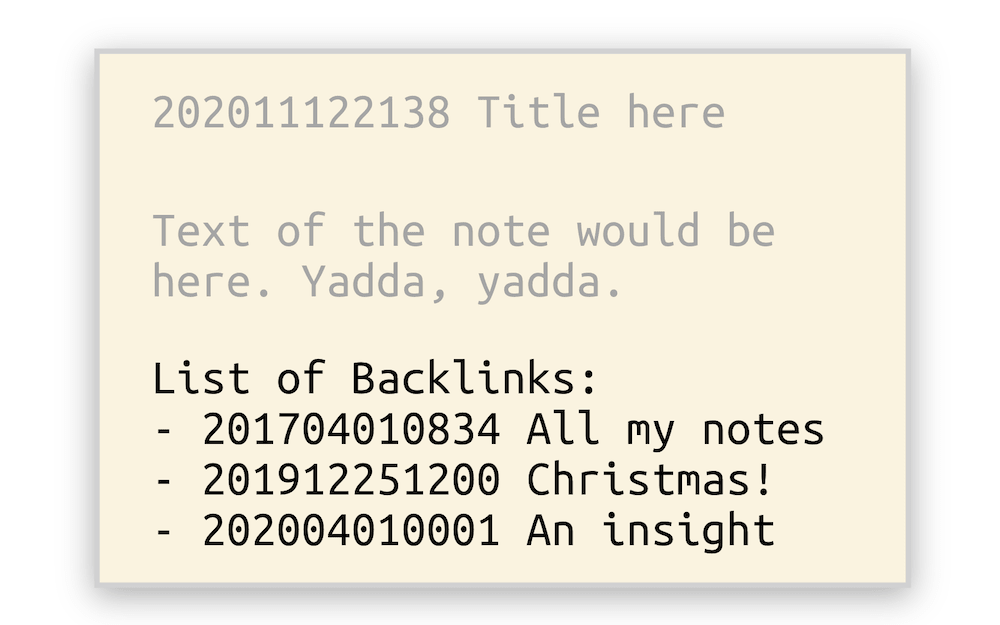
Task: Click the word "would" in body text
Action: coord(638,230)
